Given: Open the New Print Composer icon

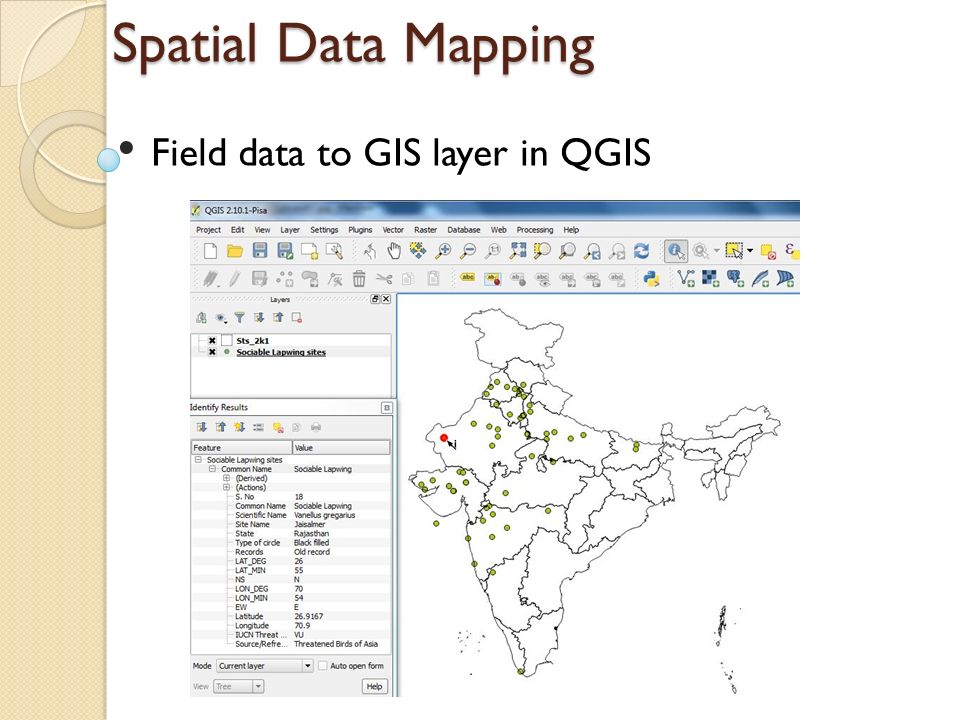Looking at the screenshot, I should (309, 250).
